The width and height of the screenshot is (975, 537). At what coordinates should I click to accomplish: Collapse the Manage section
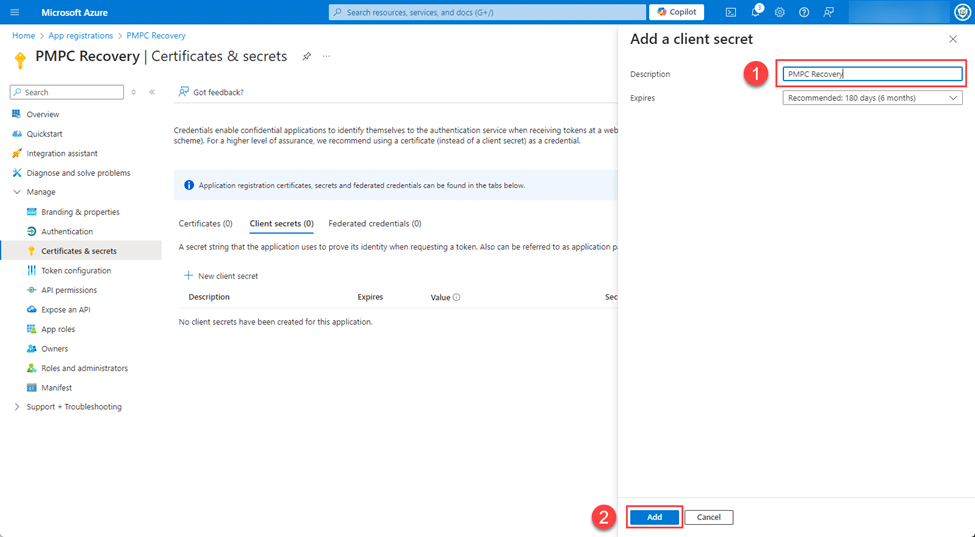point(17,192)
